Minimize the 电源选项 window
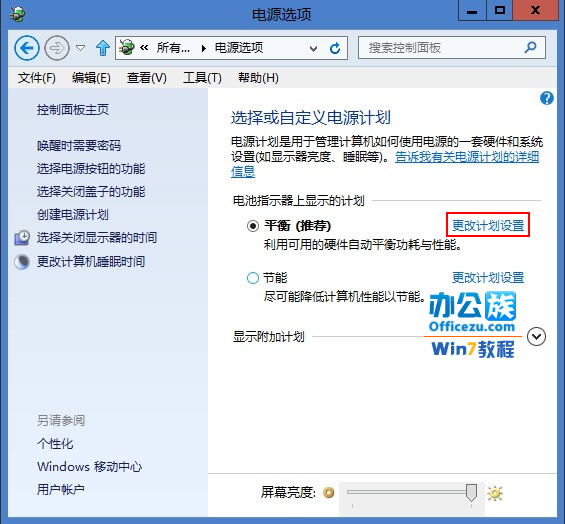 tap(472, 10)
